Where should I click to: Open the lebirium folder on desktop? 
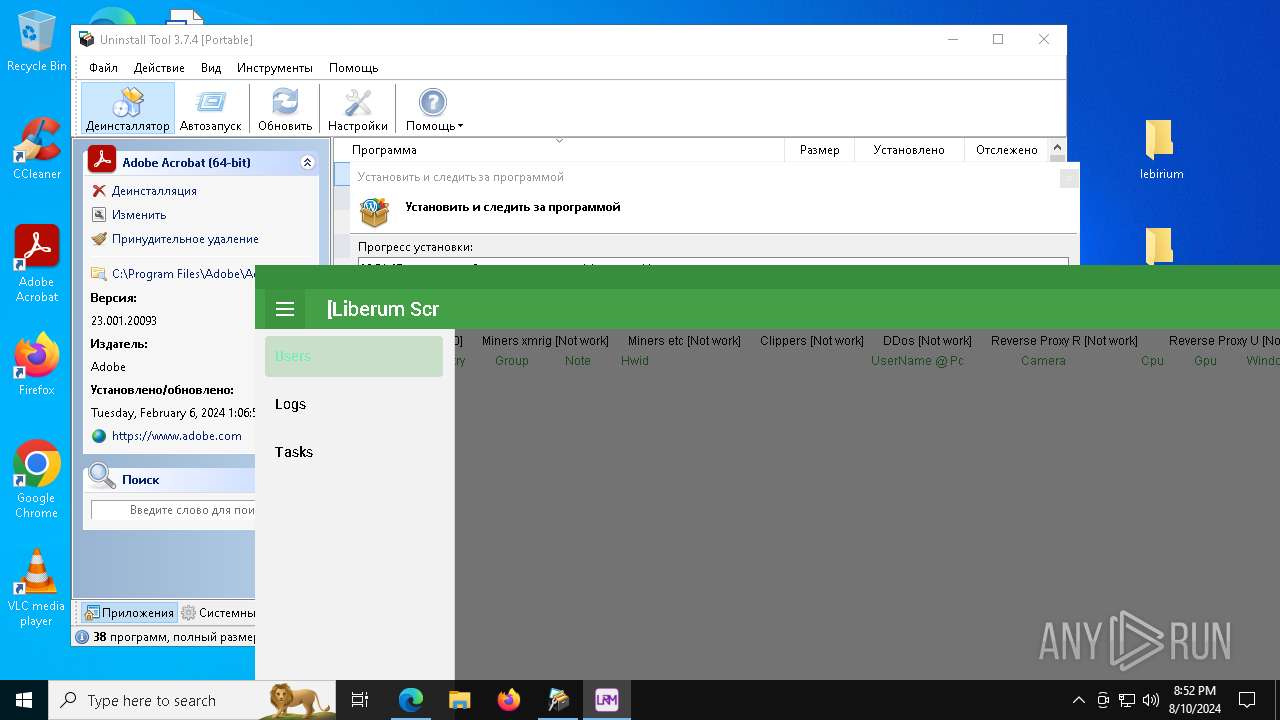[1161, 149]
